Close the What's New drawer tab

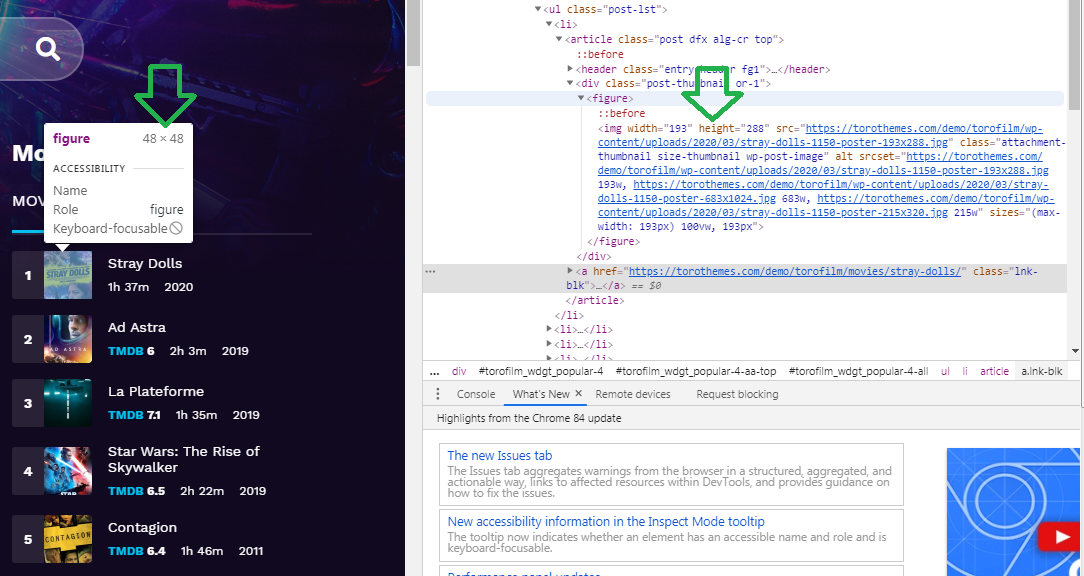(579, 393)
